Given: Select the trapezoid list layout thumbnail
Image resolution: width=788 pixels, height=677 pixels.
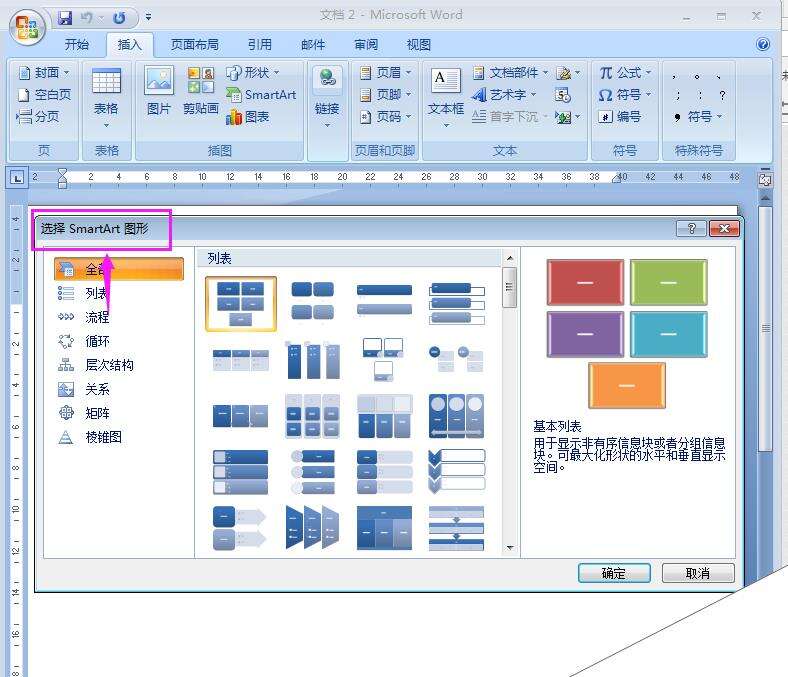Looking at the screenshot, I should coord(313,528).
